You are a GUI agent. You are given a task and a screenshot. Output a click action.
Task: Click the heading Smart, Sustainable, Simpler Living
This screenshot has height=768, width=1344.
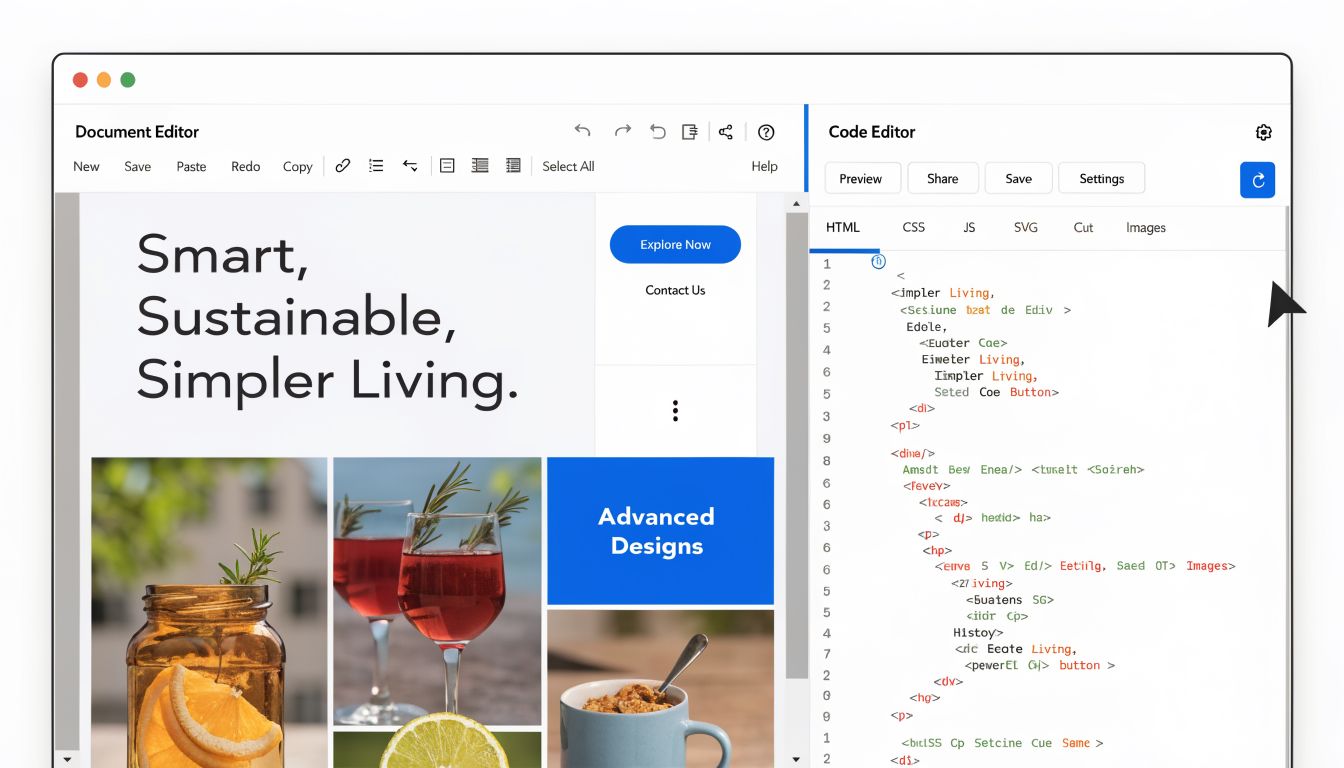click(x=327, y=317)
